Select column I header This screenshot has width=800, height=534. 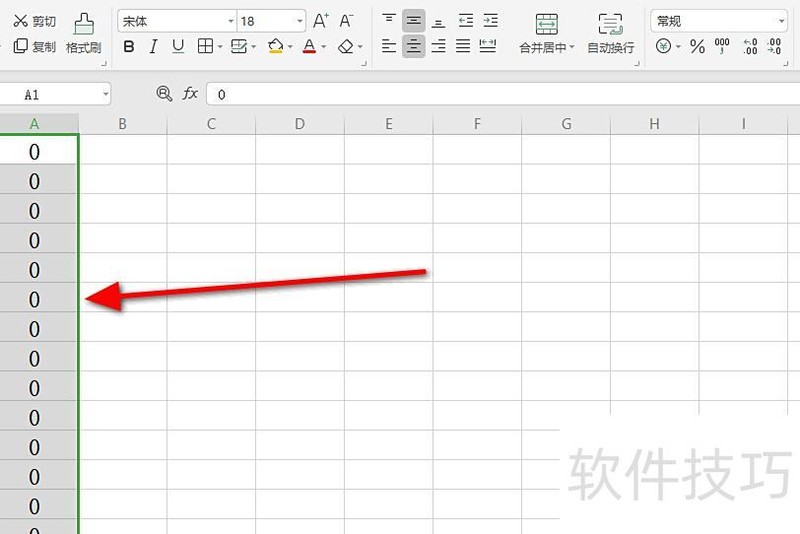tap(743, 124)
